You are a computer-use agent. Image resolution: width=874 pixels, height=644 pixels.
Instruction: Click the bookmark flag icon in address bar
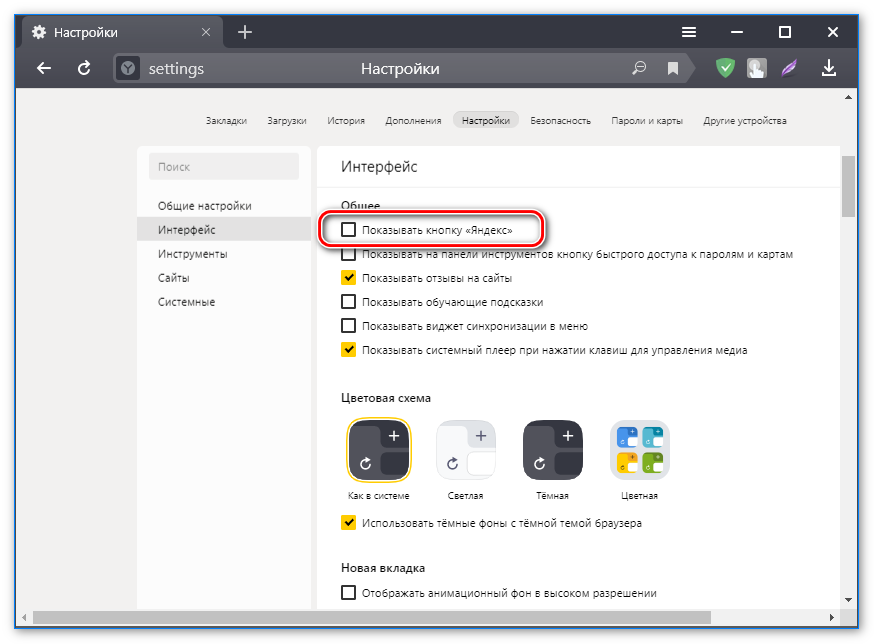673,69
